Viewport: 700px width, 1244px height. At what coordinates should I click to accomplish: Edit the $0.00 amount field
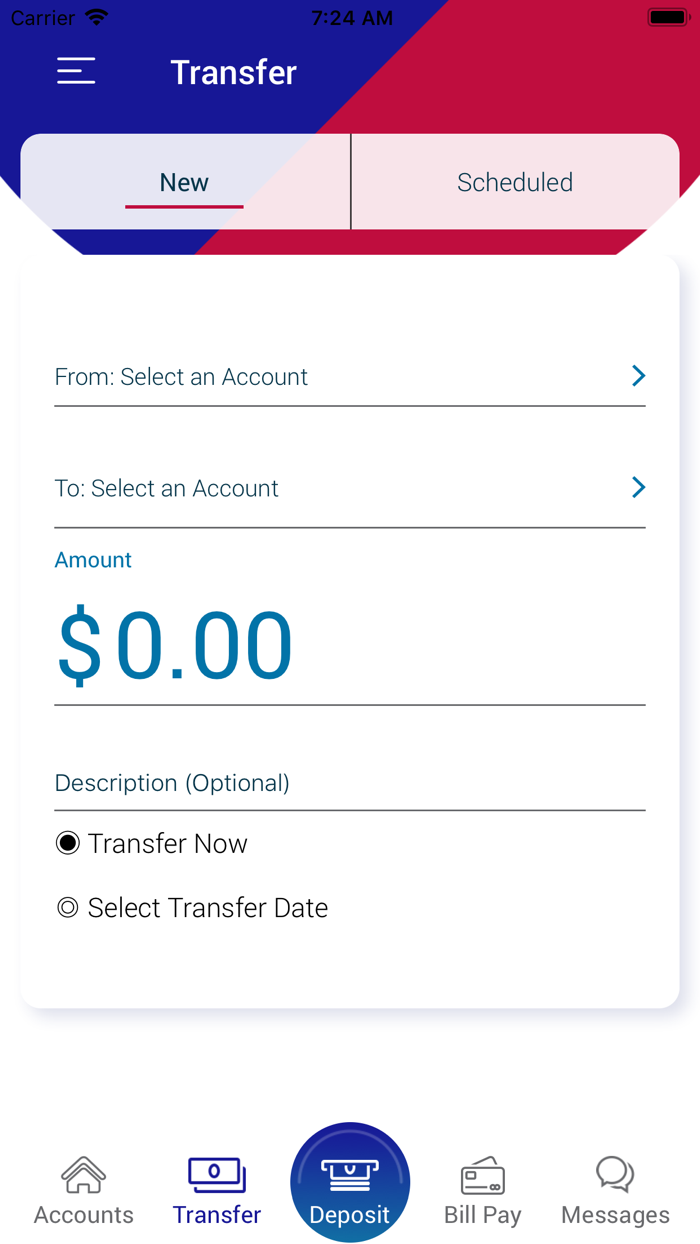[x=175, y=647]
